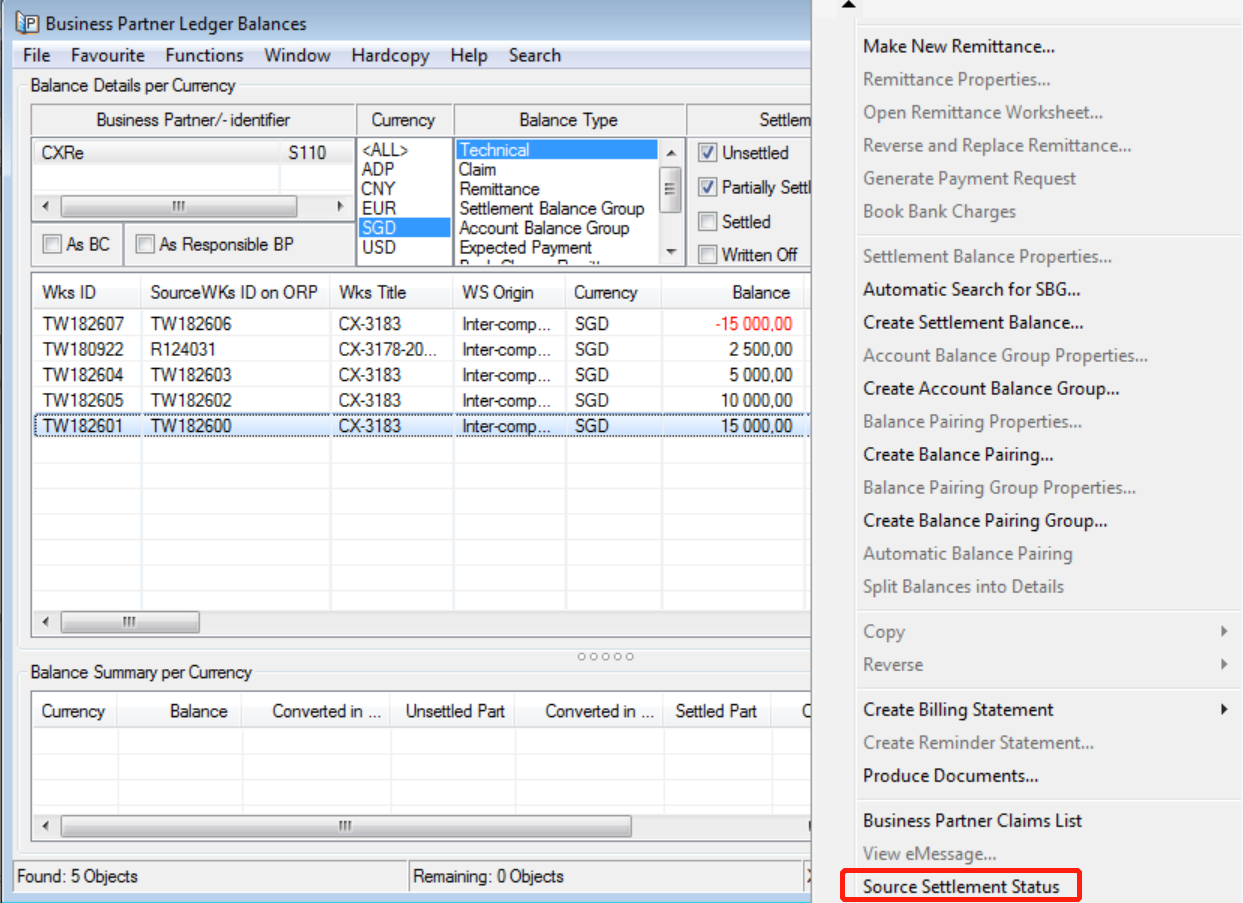1243x903 pixels.
Task: Select Automatic Search for SBG
Action: coord(971,290)
